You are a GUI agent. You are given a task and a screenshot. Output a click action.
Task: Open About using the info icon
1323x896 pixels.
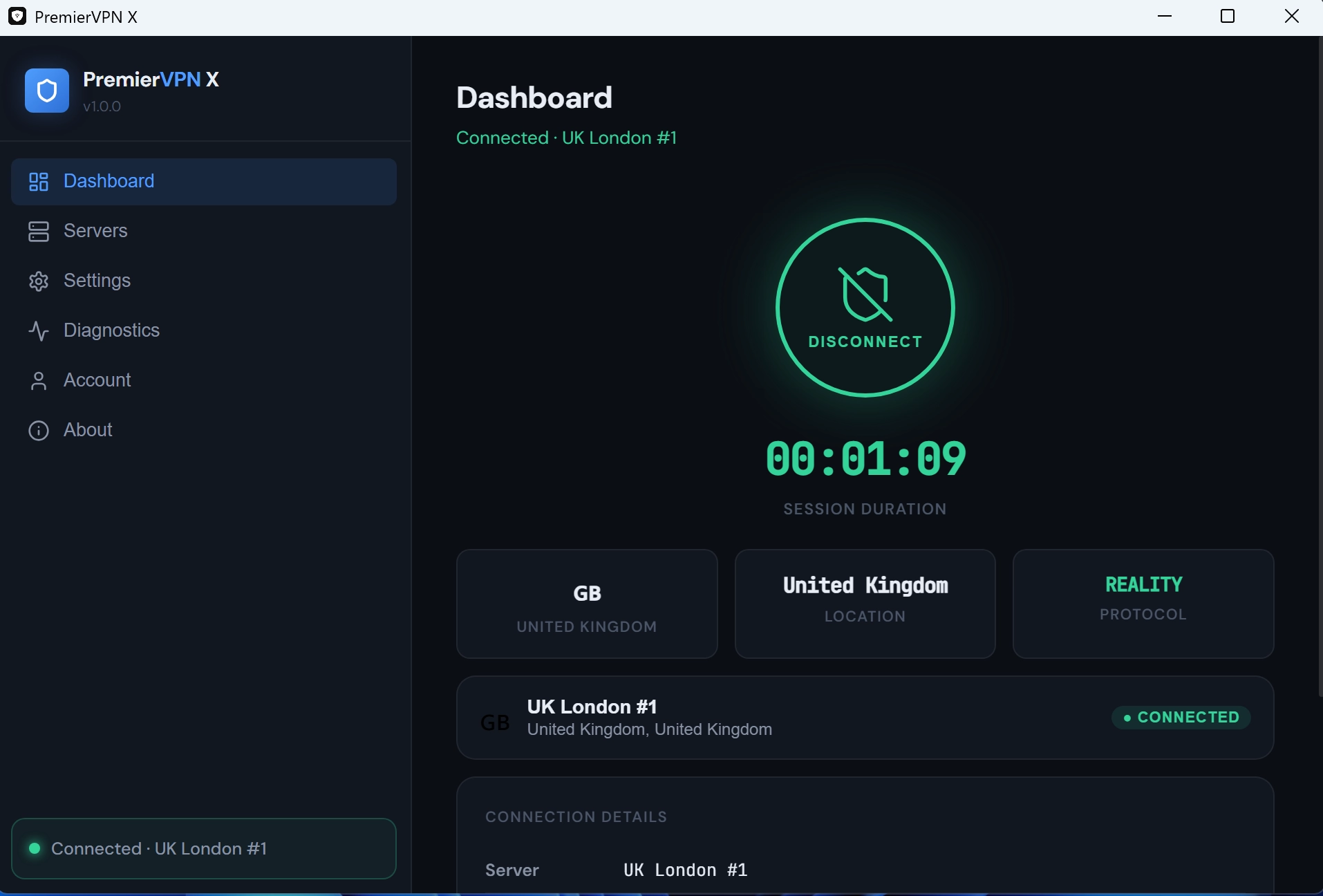[x=38, y=430]
